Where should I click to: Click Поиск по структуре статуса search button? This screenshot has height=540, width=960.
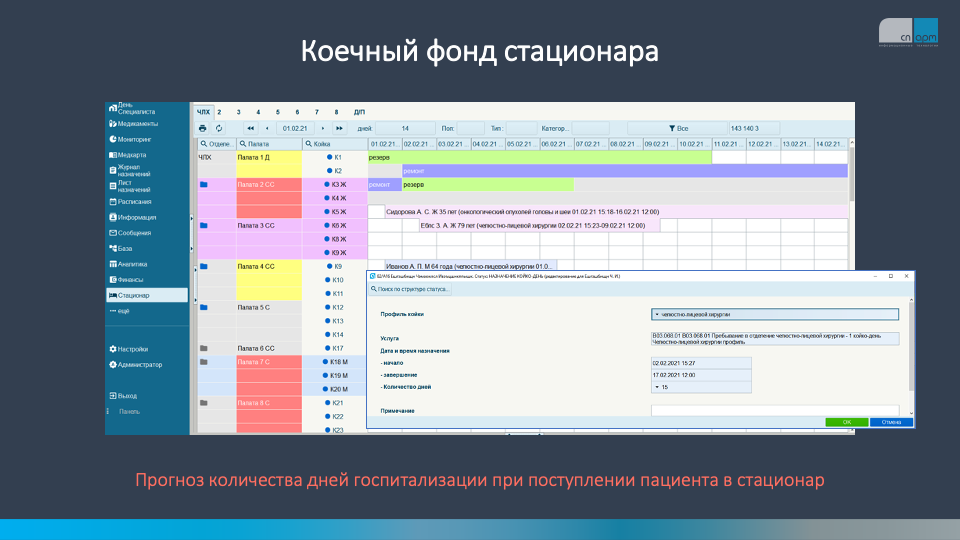tap(410, 289)
